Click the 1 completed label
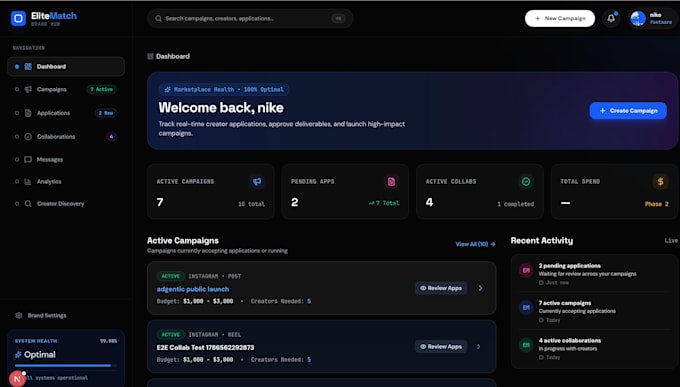This screenshot has width=680, height=387. (515, 204)
